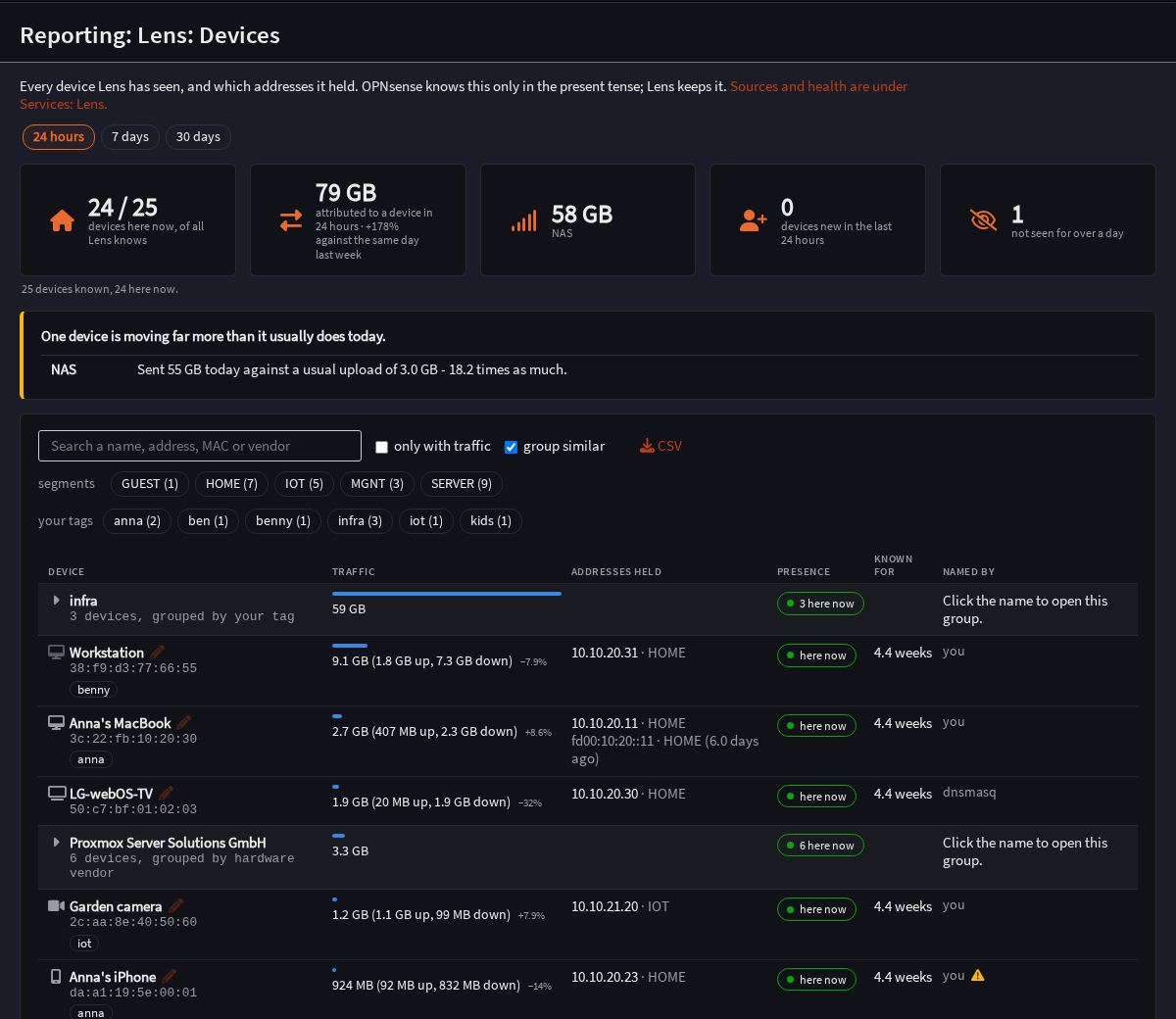
Task: Click the warning triangle on Anna's iPhone row
Action: 978,976
